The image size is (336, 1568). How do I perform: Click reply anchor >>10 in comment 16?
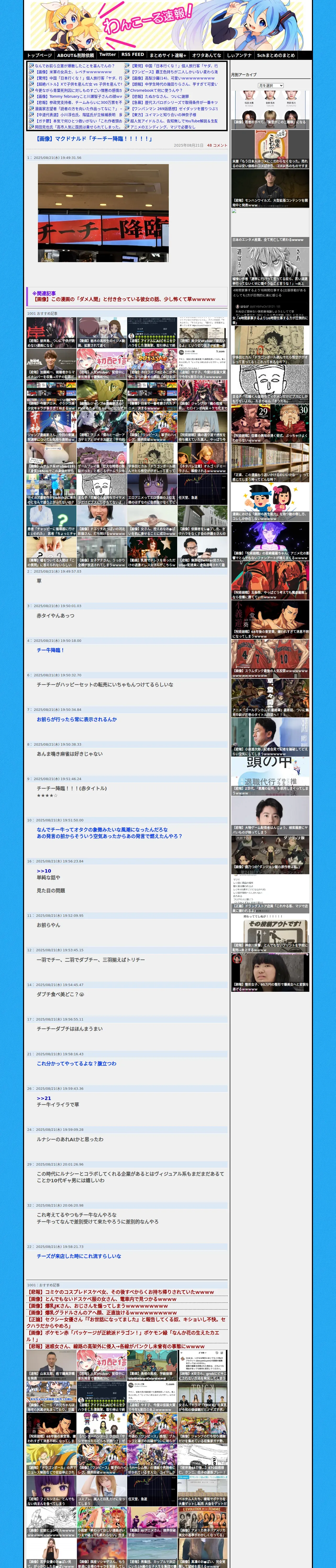(x=44, y=871)
